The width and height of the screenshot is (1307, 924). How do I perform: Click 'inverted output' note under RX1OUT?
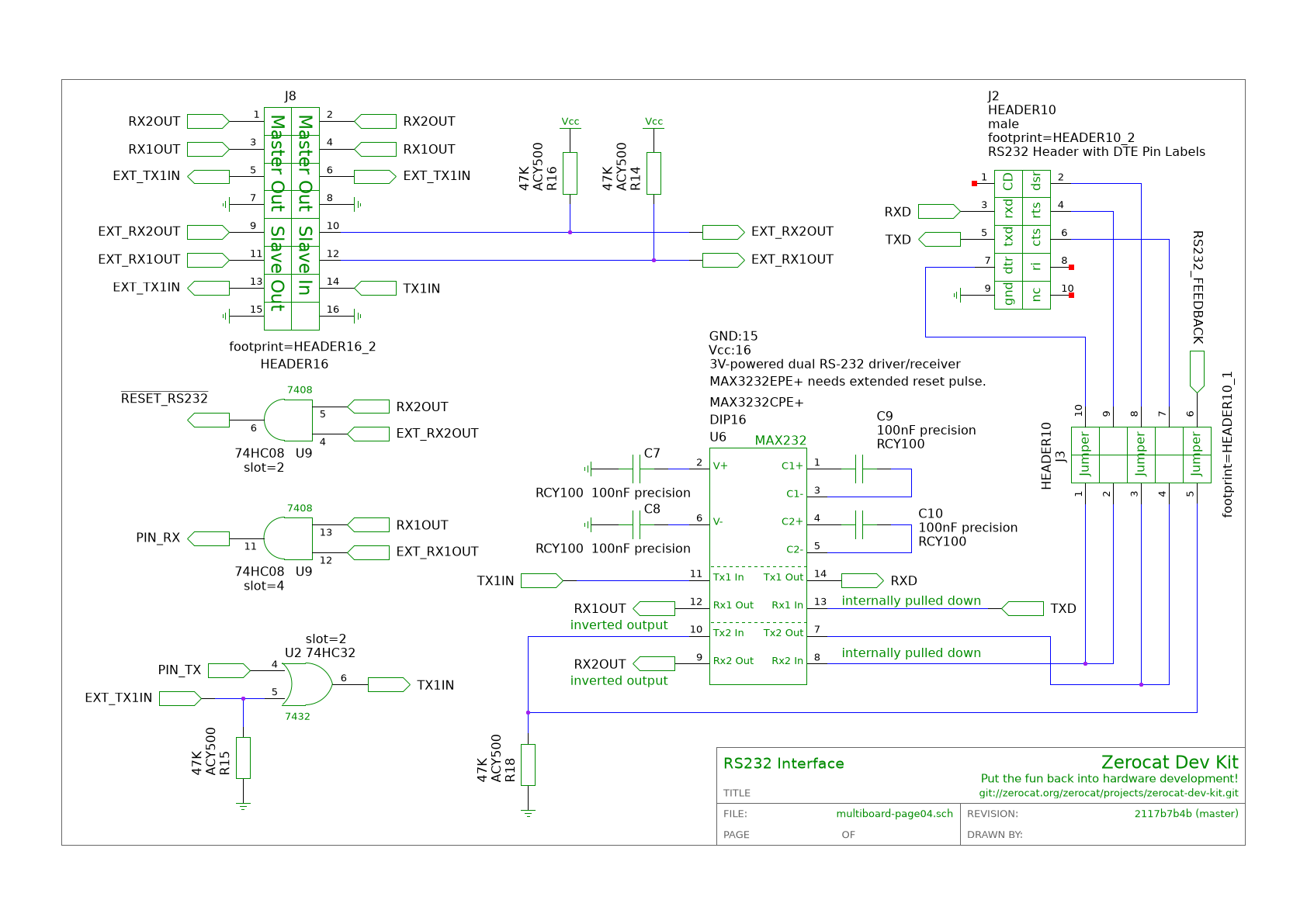(x=619, y=625)
